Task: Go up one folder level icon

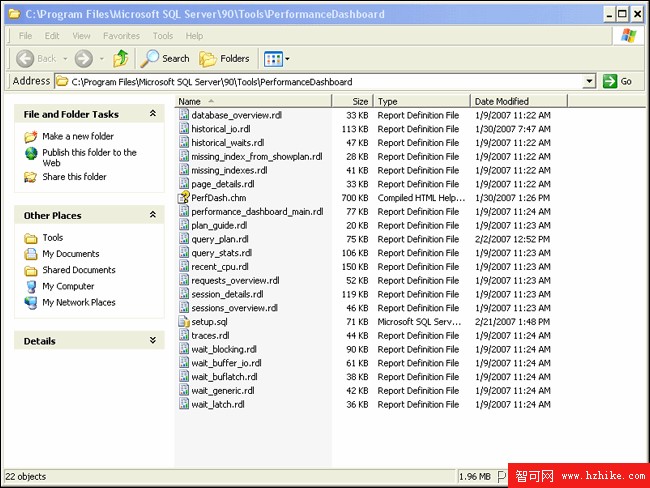Action: click(x=121, y=58)
